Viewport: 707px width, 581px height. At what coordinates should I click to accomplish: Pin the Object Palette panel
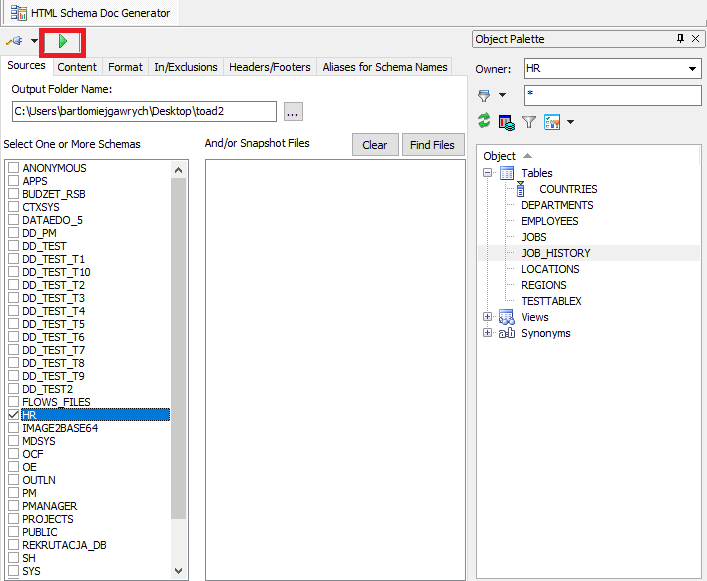(x=680, y=39)
